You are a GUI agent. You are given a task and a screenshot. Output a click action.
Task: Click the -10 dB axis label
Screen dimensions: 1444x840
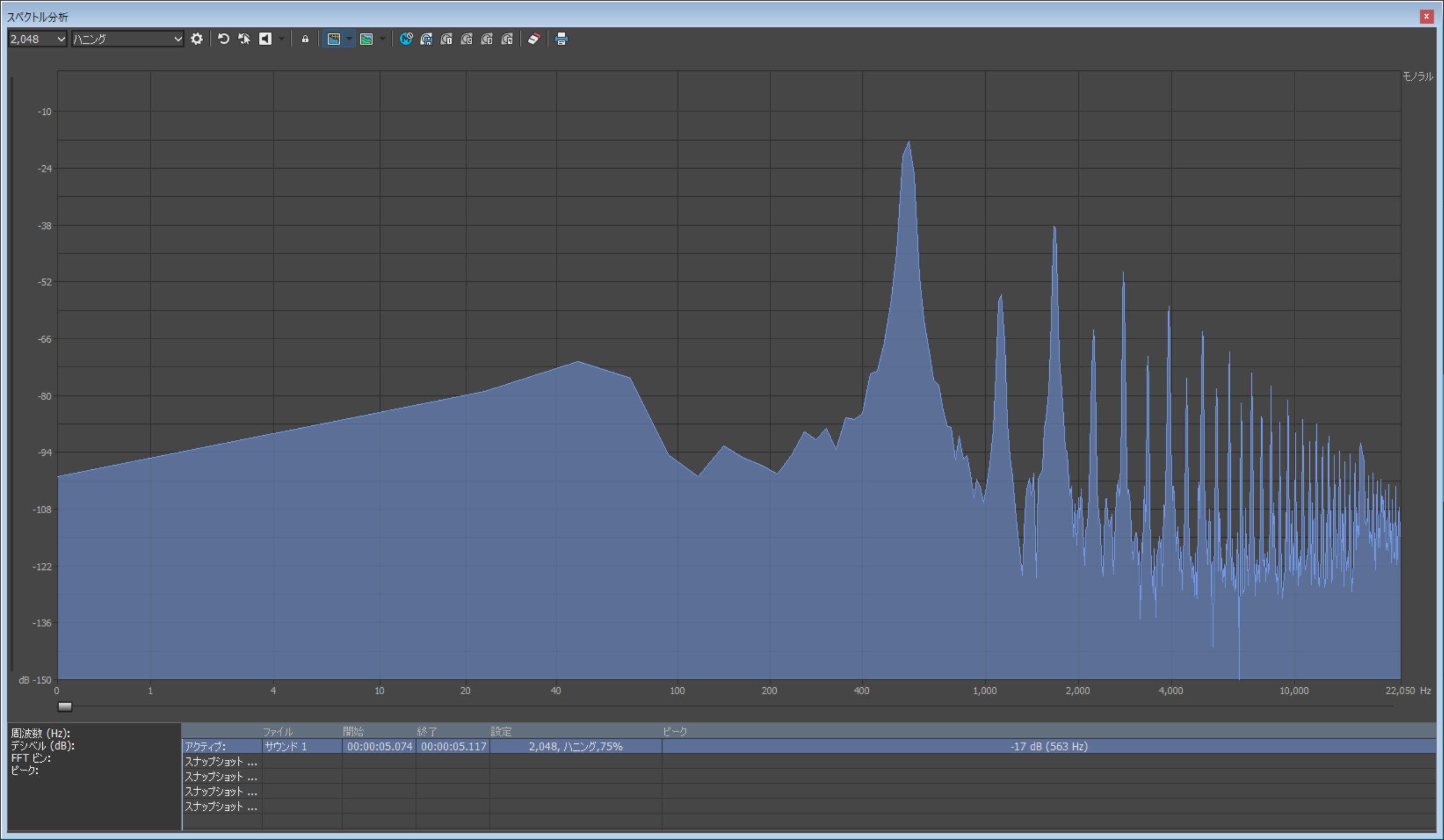(45, 111)
